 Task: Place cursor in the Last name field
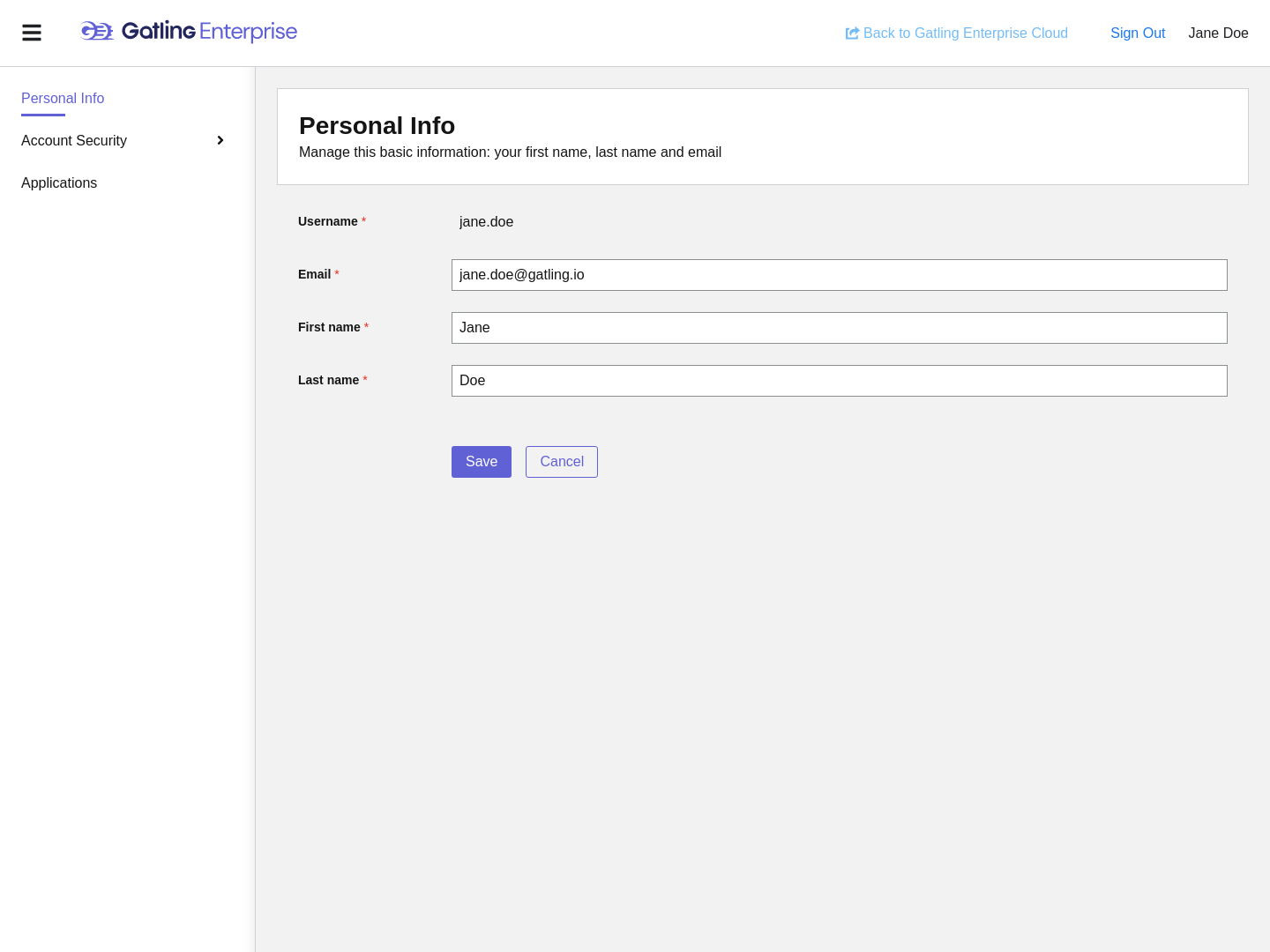point(839,381)
